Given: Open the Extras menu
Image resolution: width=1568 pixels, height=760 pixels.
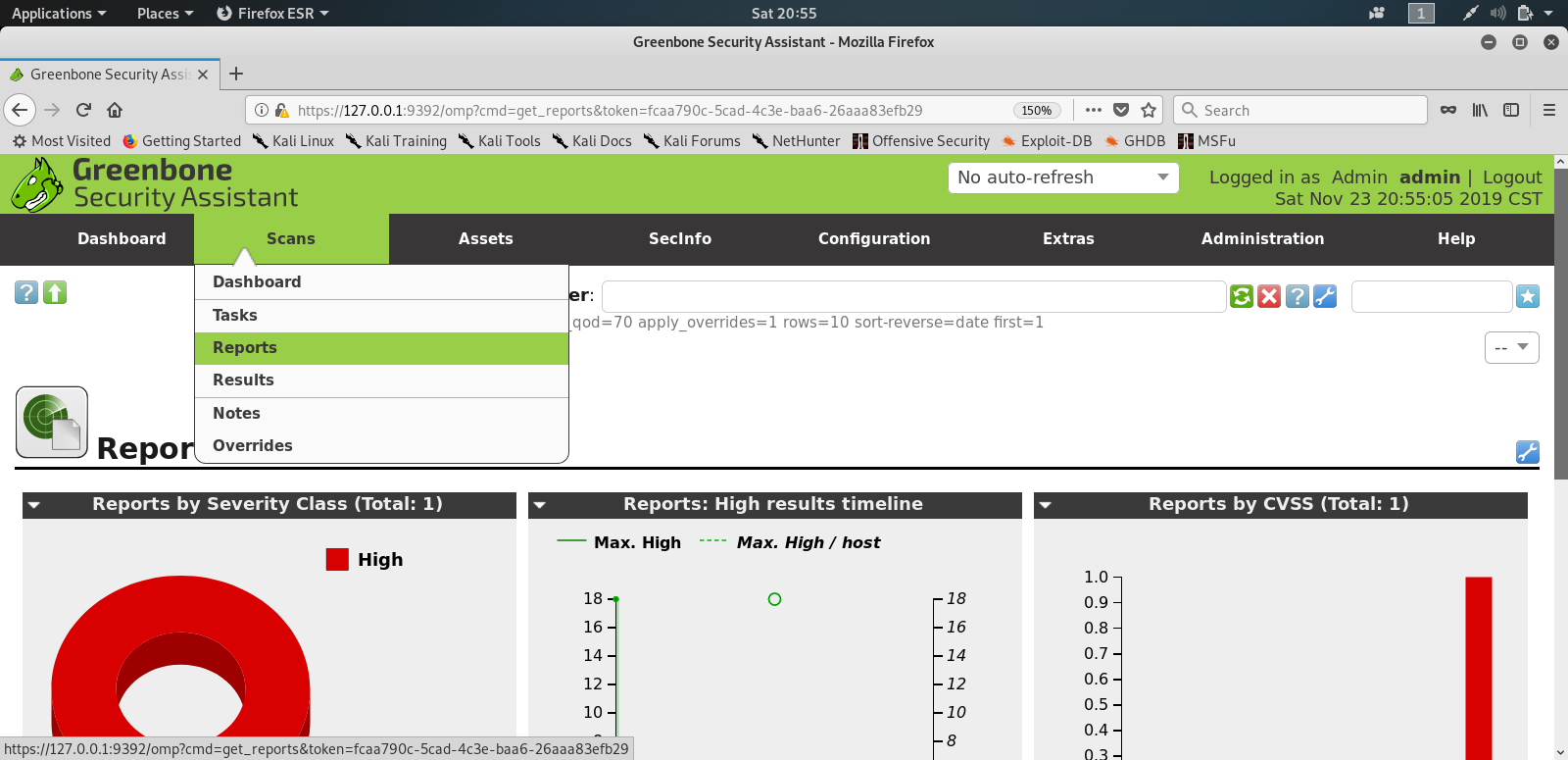Looking at the screenshot, I should pyautogui.click(x=1068, y=238).
